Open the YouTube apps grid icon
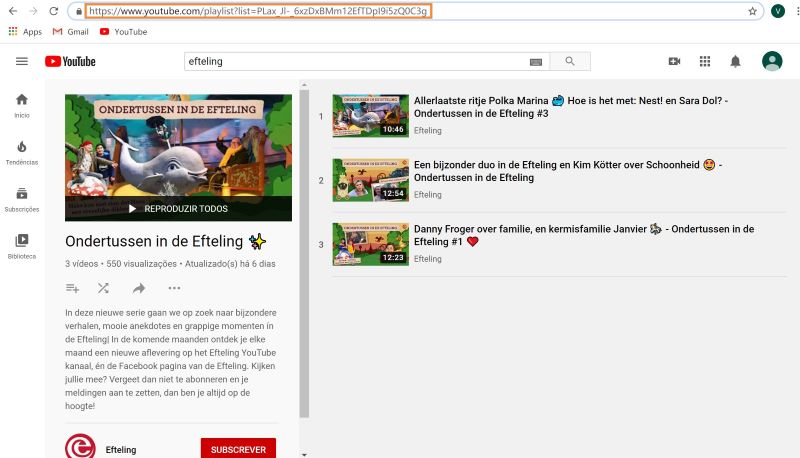 pyautogui.click(x=705, y=61)
